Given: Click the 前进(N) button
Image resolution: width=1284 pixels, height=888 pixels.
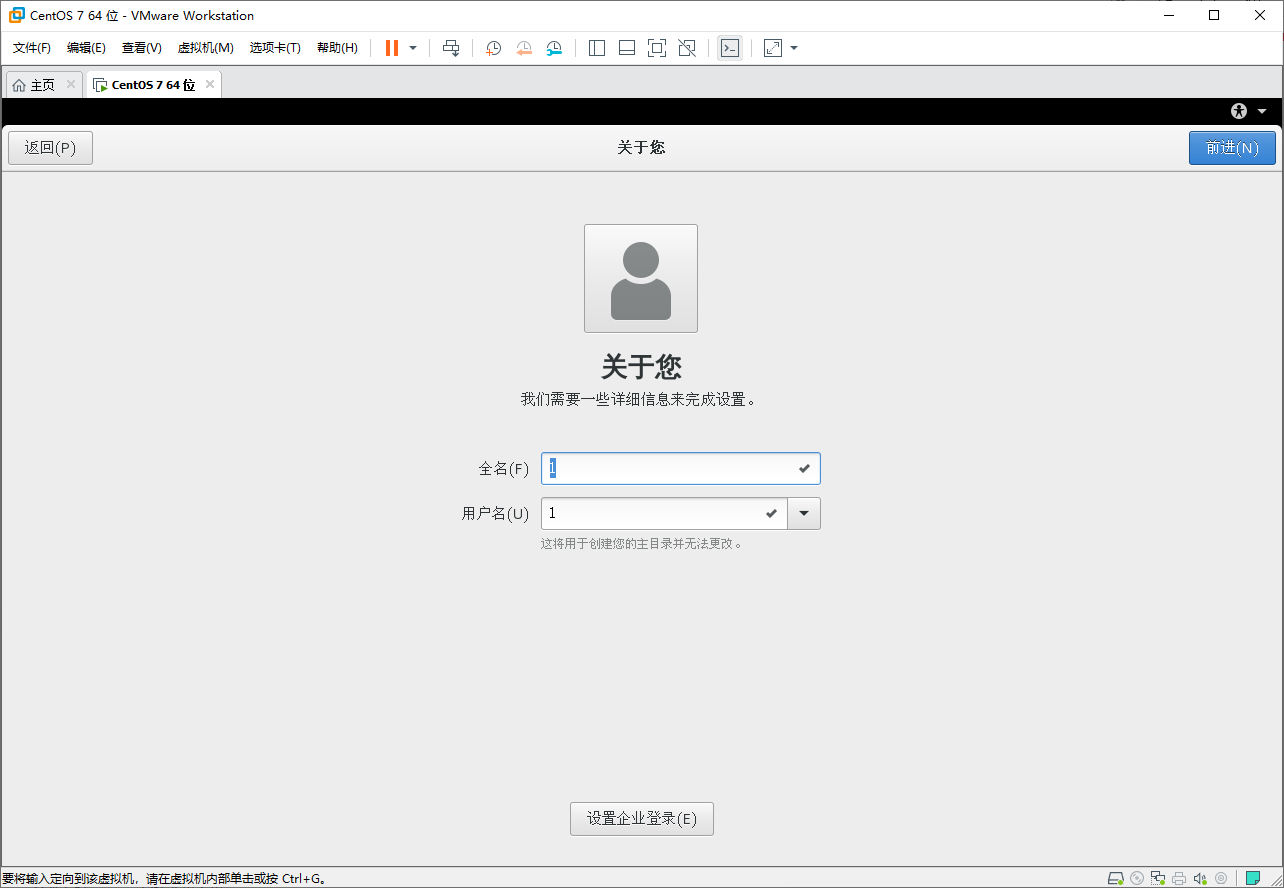Looking at the screenshot, I should click(1232, 148).
